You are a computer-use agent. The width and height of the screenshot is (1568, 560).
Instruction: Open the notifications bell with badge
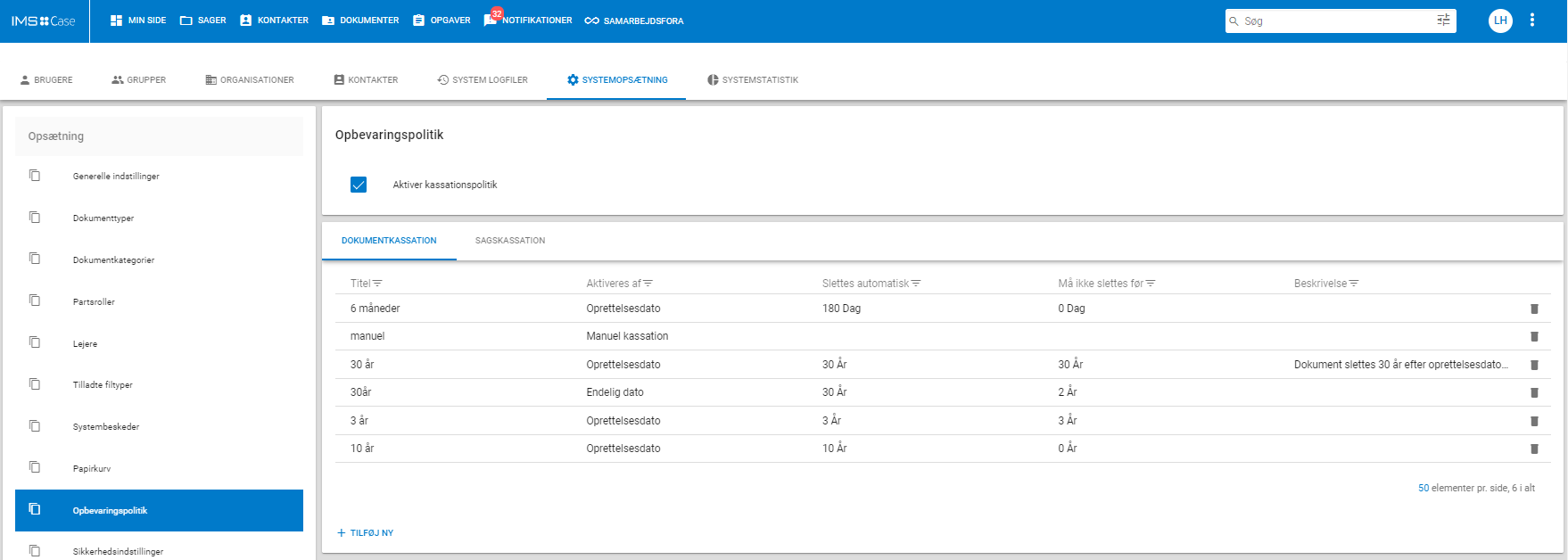click(x=491, y=20)
